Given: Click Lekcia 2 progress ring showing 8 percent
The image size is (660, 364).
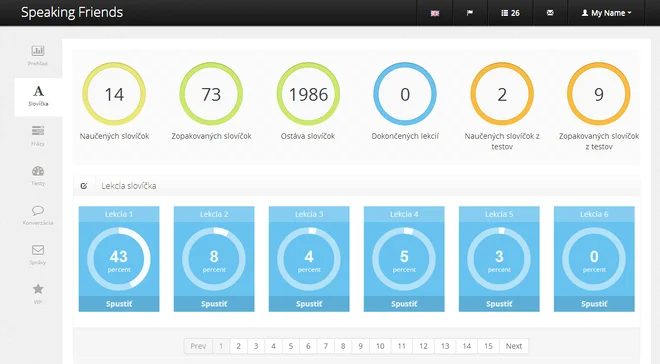Looking at the screenshot, I should coord(214,259).
